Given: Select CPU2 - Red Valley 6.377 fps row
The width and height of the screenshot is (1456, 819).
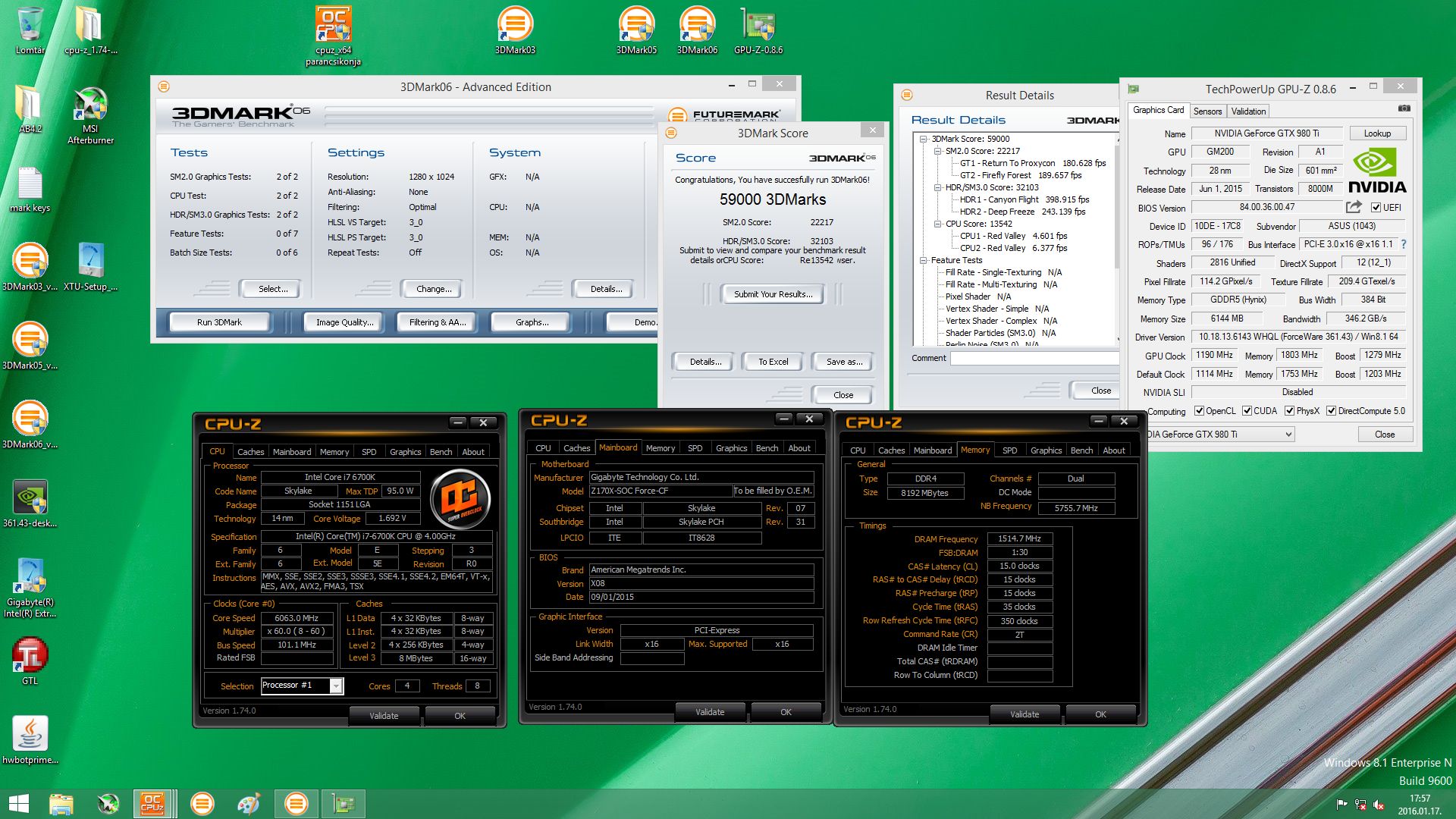Looking at the screenshot, I should pos(1013,248).
